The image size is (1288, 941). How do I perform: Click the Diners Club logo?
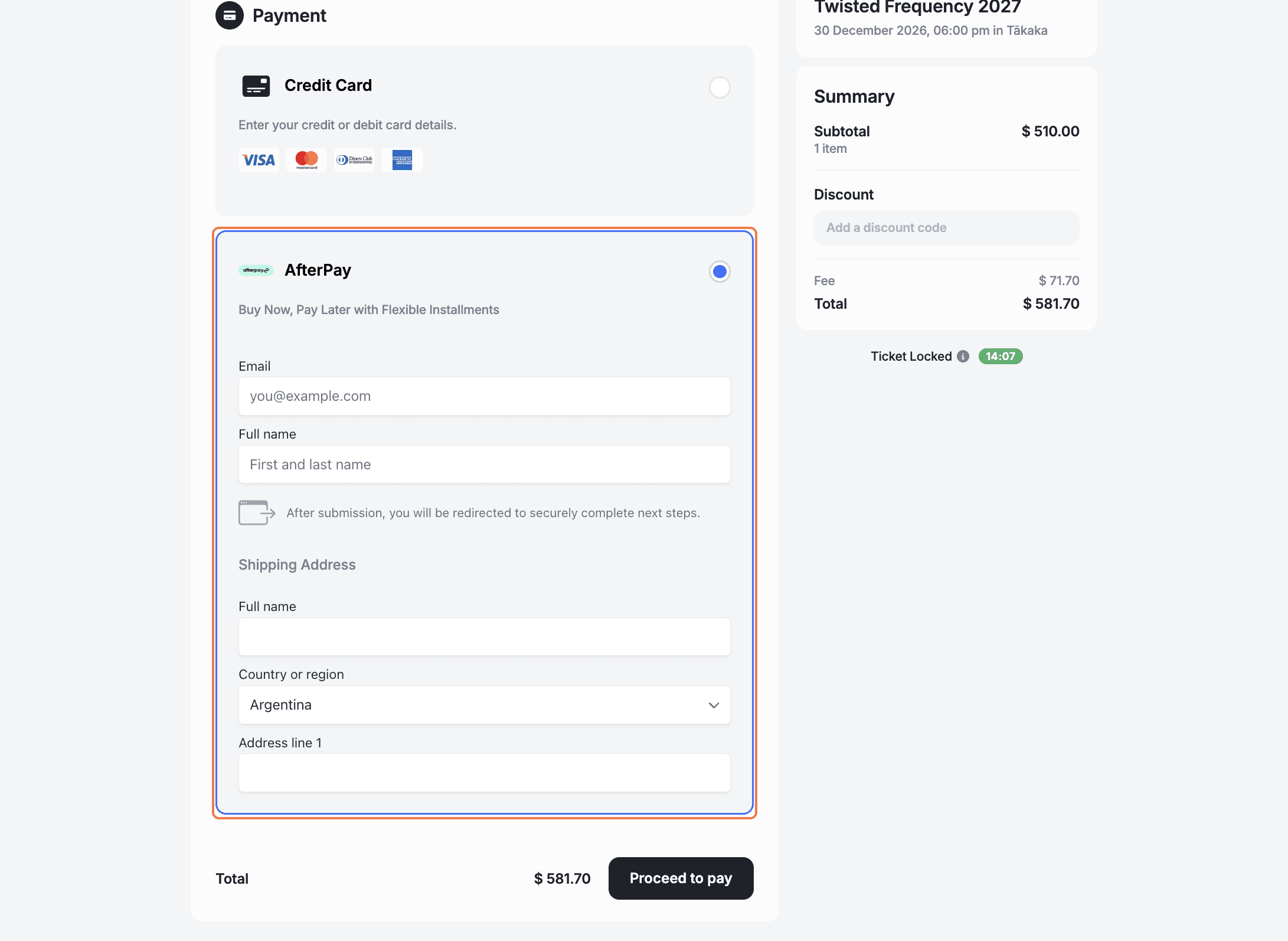tap(354, 160)
